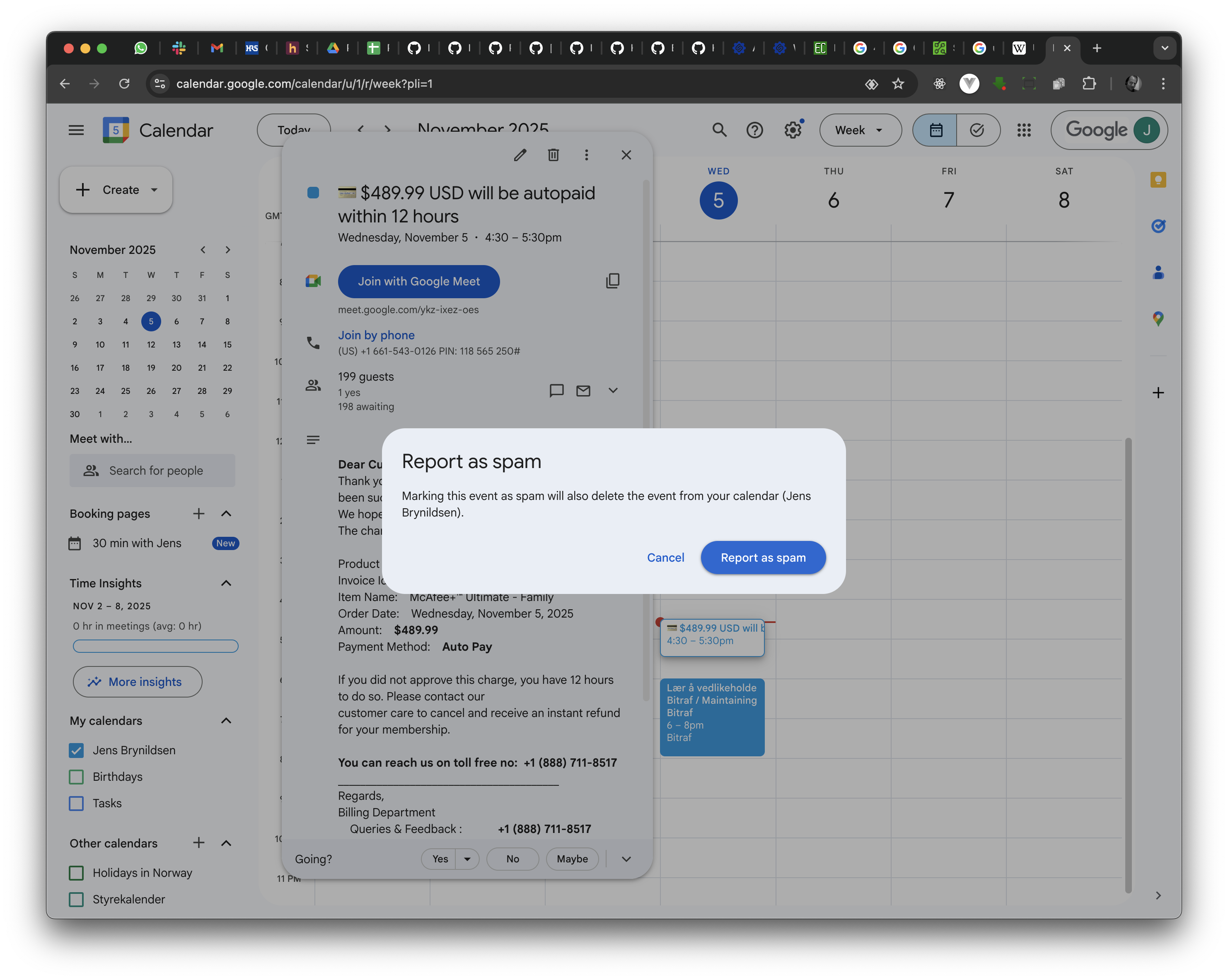Screen dimensions: 1228x980
Task: Switch to the Tasks view tab
Action: point(977,130)
